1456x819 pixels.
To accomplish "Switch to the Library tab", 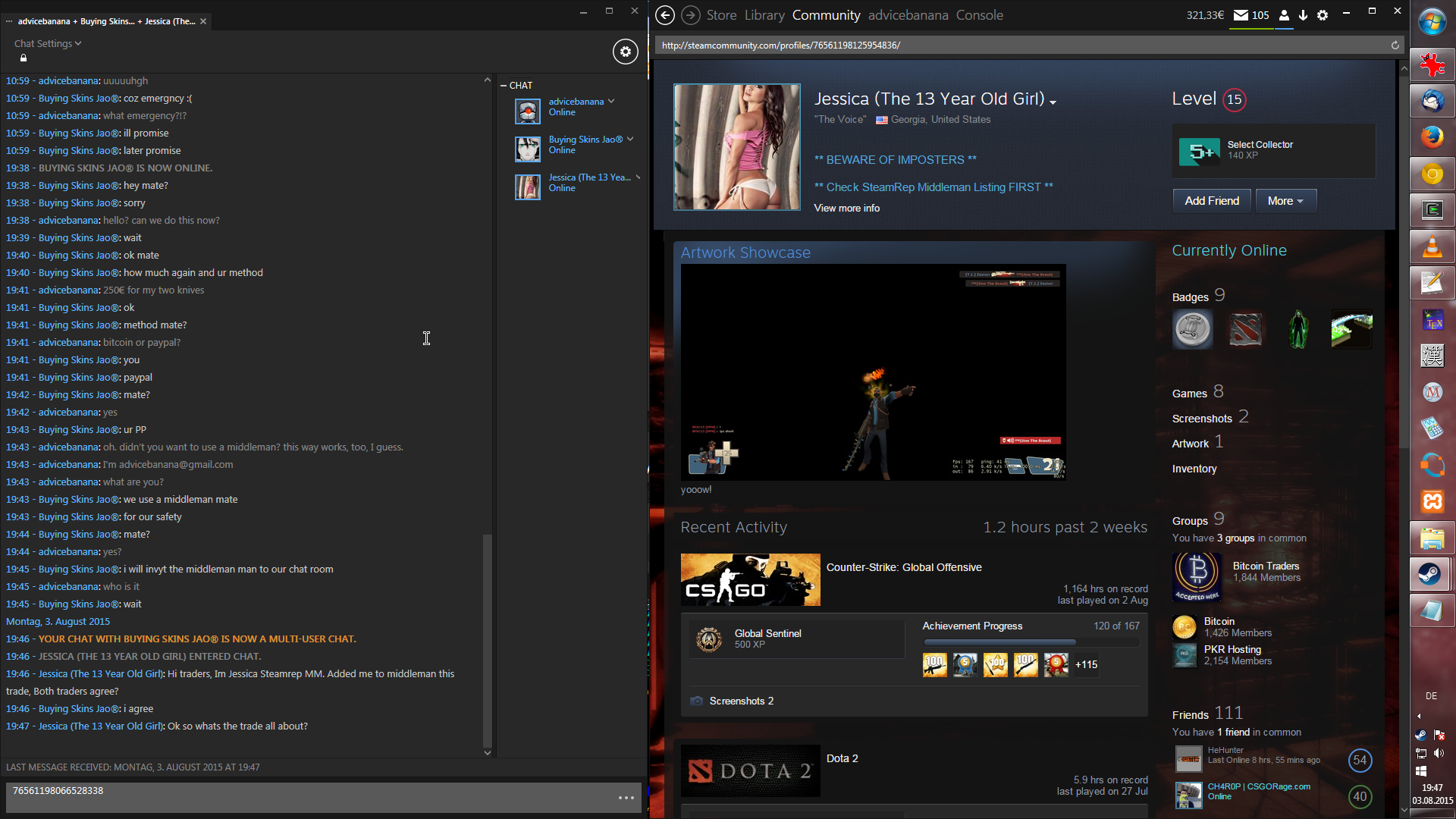I will tap(764, 15).
